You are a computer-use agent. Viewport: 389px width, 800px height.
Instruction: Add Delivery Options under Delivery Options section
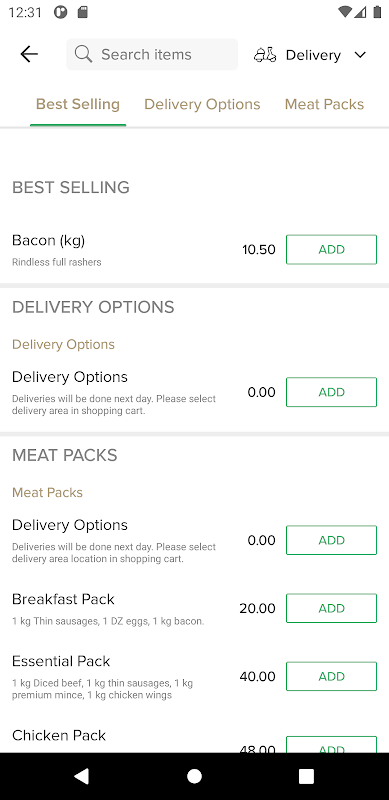coord(331,392)
